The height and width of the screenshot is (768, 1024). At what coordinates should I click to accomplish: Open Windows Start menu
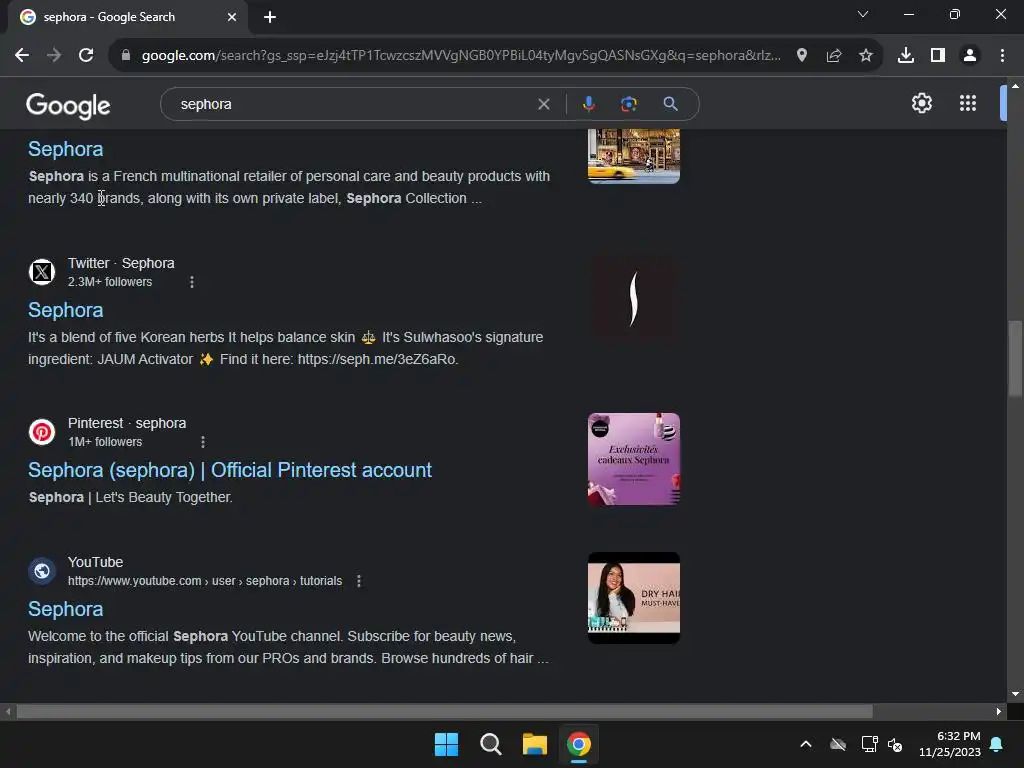point(446,744)
